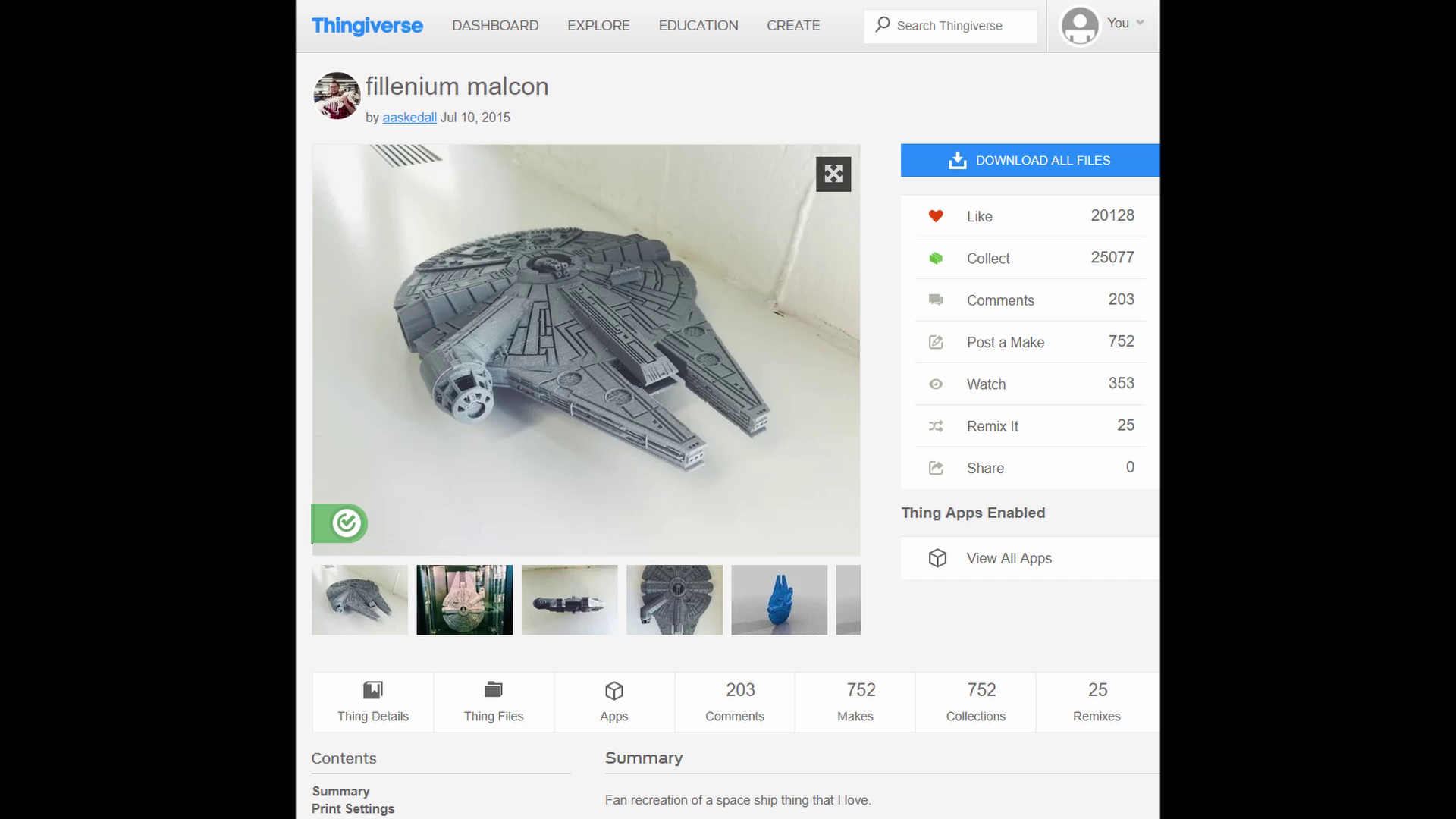Viewport: 1456px width, 819px height.
Task: Click the Download All Files button
Action: (1030, 161)
